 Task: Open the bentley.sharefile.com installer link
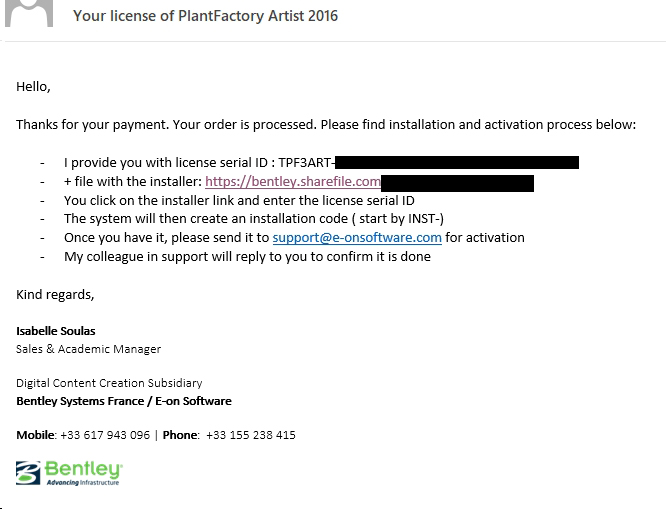pyautogui.click(x=293, y=181)
